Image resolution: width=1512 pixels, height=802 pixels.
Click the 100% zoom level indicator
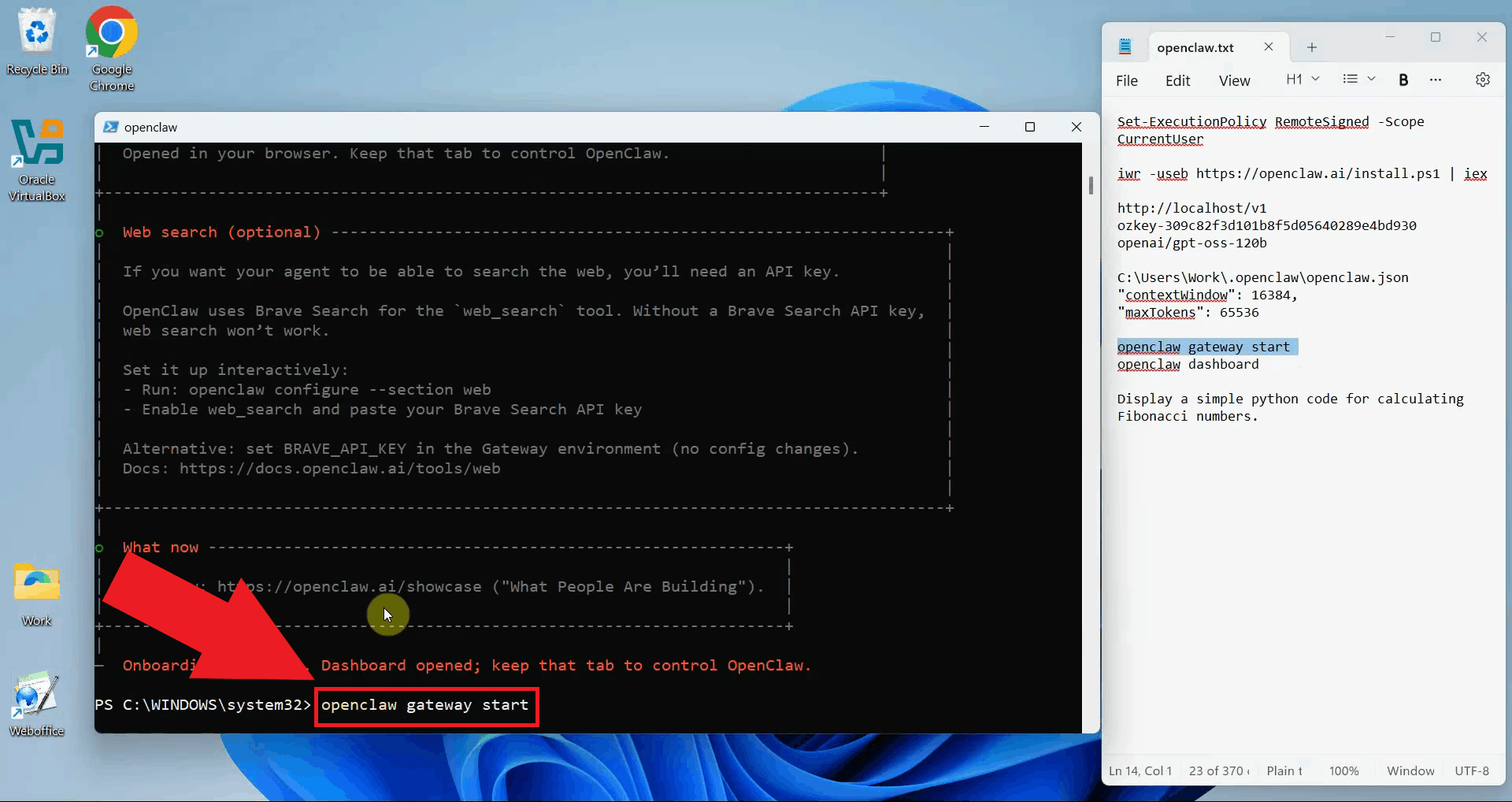pos(1343,770)
